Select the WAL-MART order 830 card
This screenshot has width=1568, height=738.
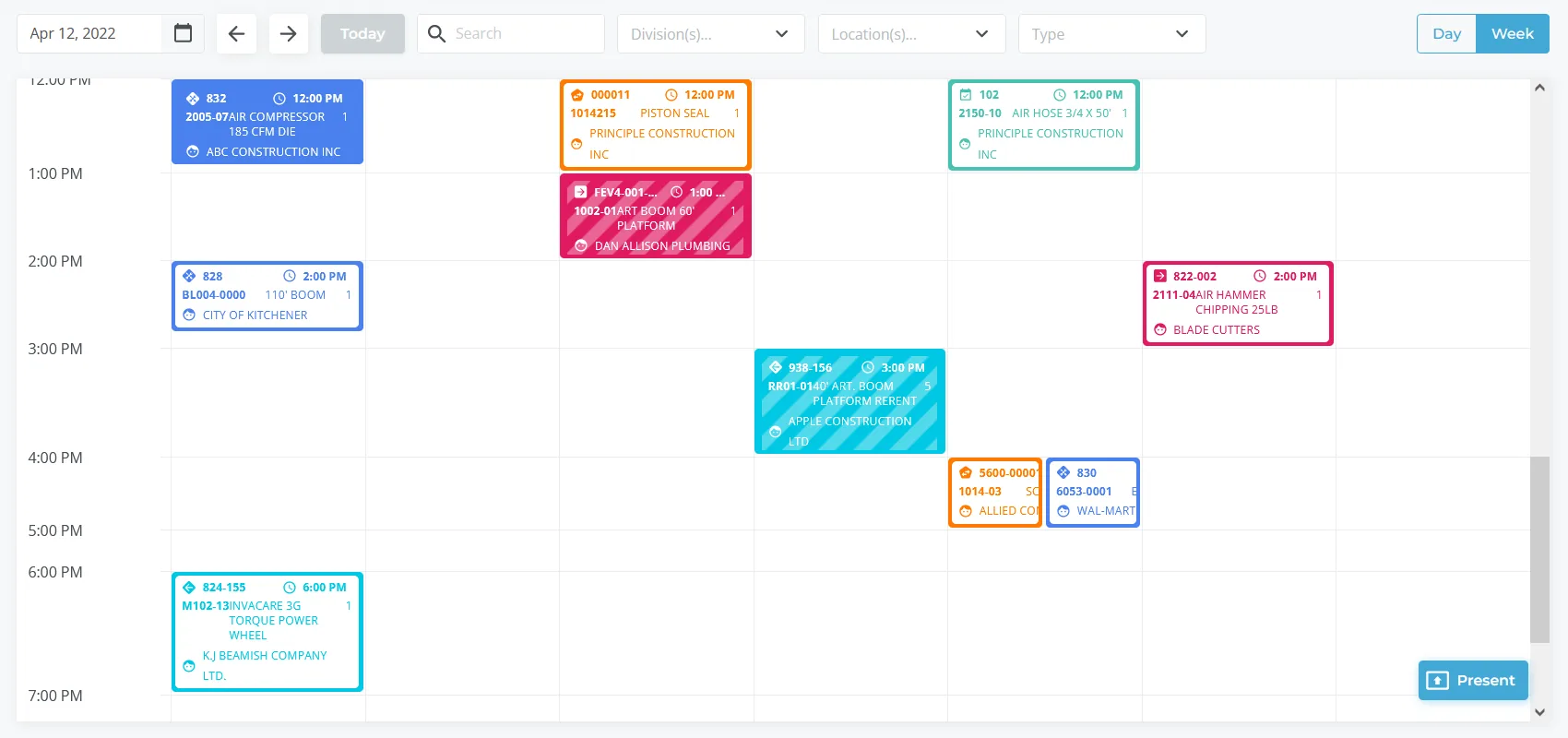[1093, 493]
